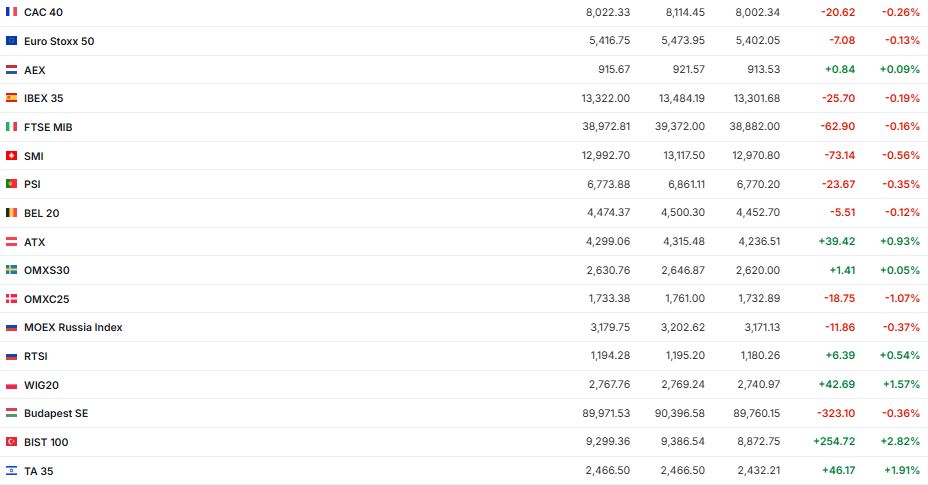Click the Turkey flag beside BIST 100

point(11,442)
